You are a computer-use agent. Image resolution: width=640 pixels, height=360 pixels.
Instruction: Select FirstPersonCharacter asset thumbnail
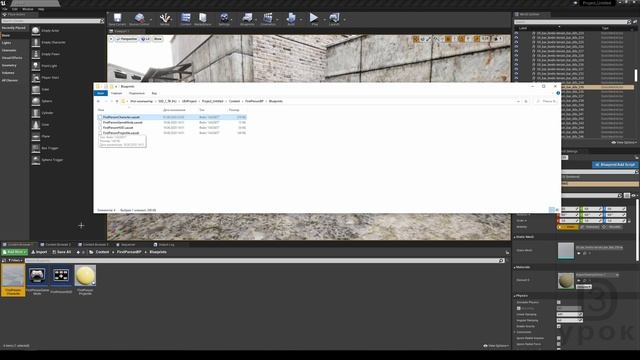pos(13,280)
